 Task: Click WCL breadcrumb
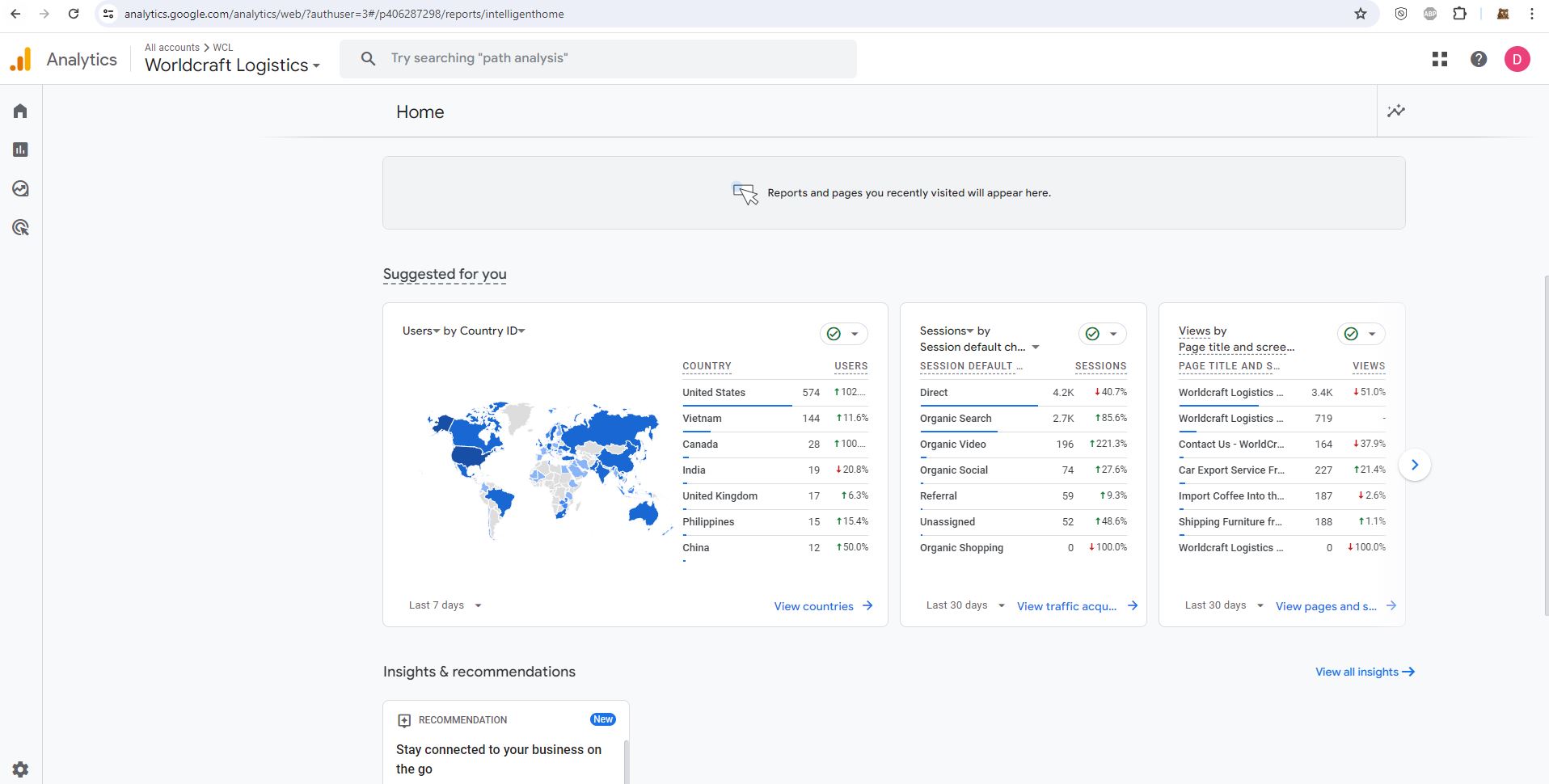tap(223, 48)
